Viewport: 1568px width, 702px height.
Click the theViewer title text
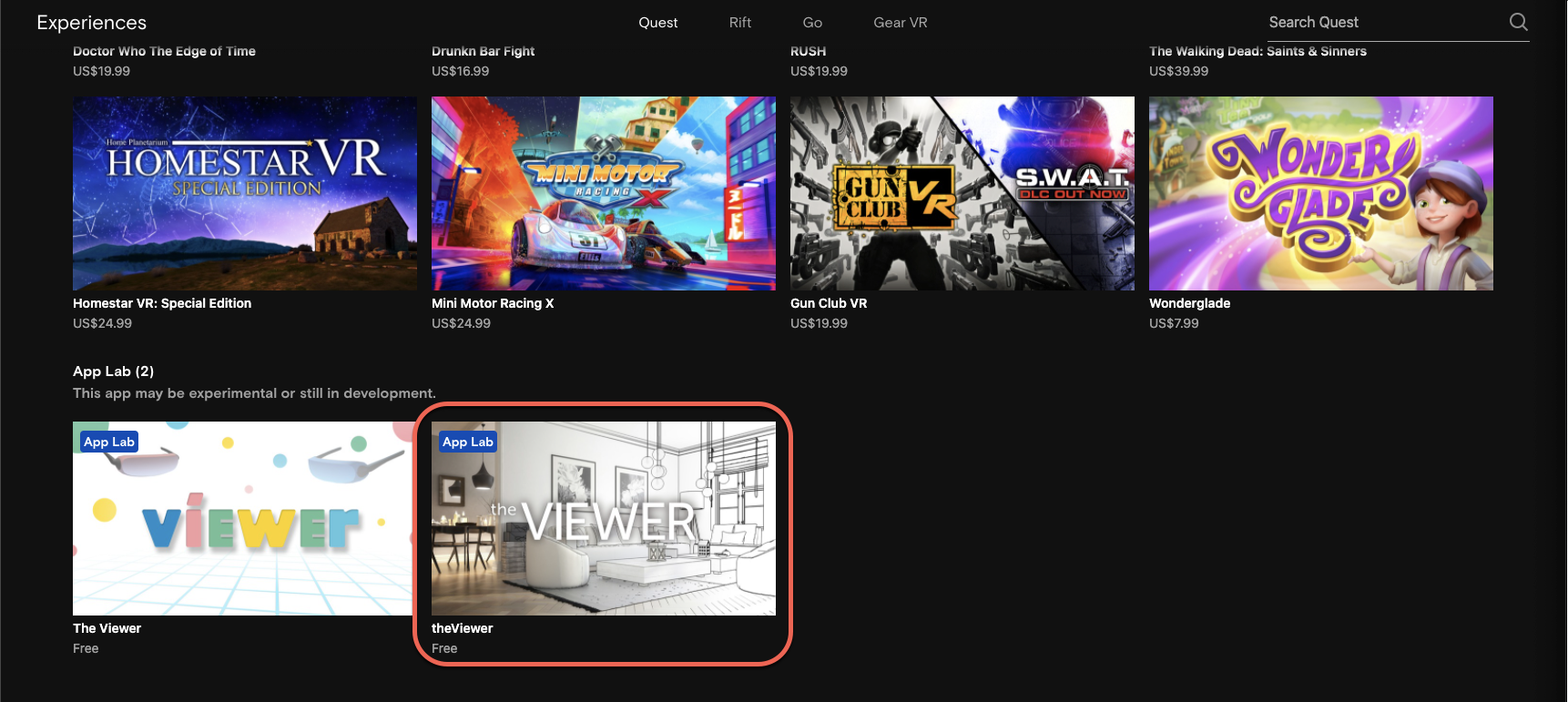tap(462, 628)
